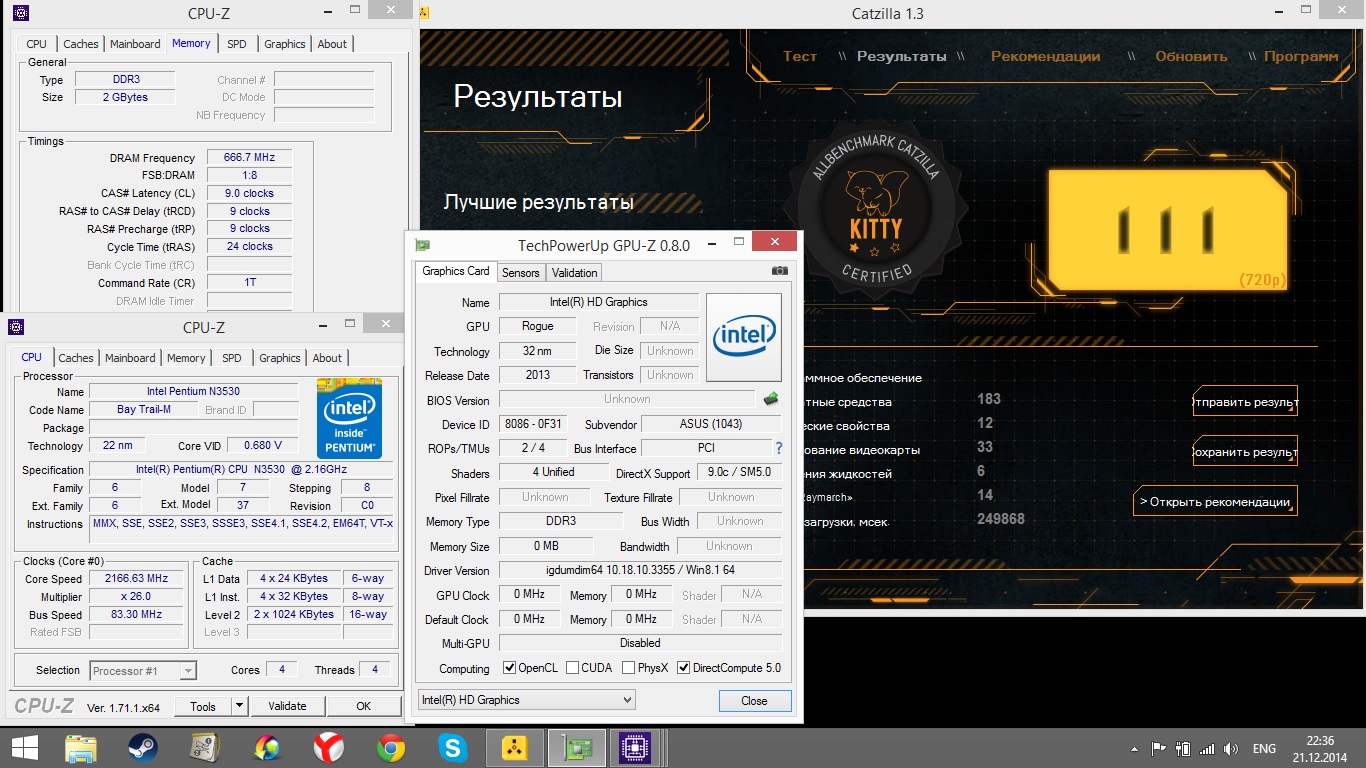Switch to Validation tab in GPU-Z
This screenshot has width=1366, height=768.
(574, 273)
